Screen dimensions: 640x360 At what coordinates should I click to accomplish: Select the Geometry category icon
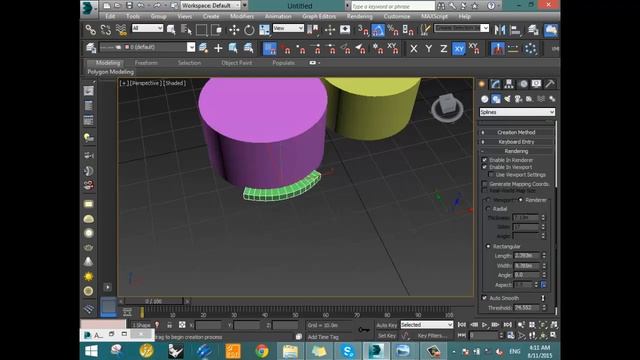point(484,99)
